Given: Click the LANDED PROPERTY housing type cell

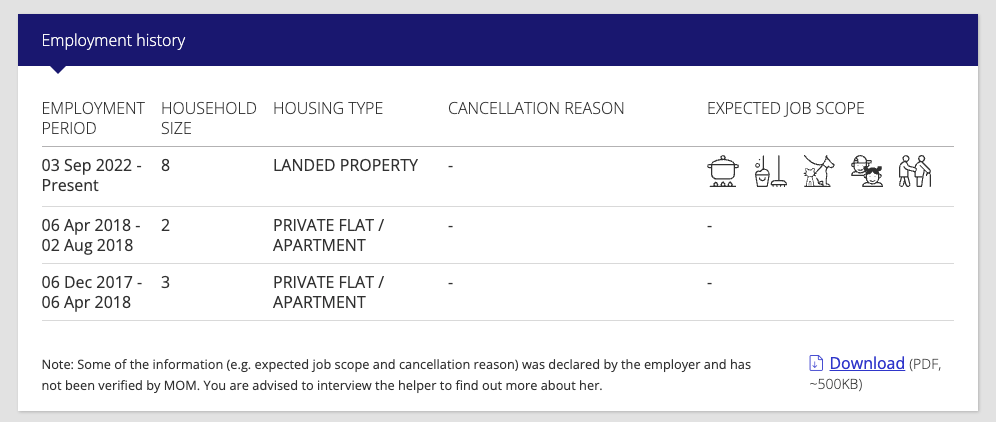Looking at the screenshot, I should [346, 165].
